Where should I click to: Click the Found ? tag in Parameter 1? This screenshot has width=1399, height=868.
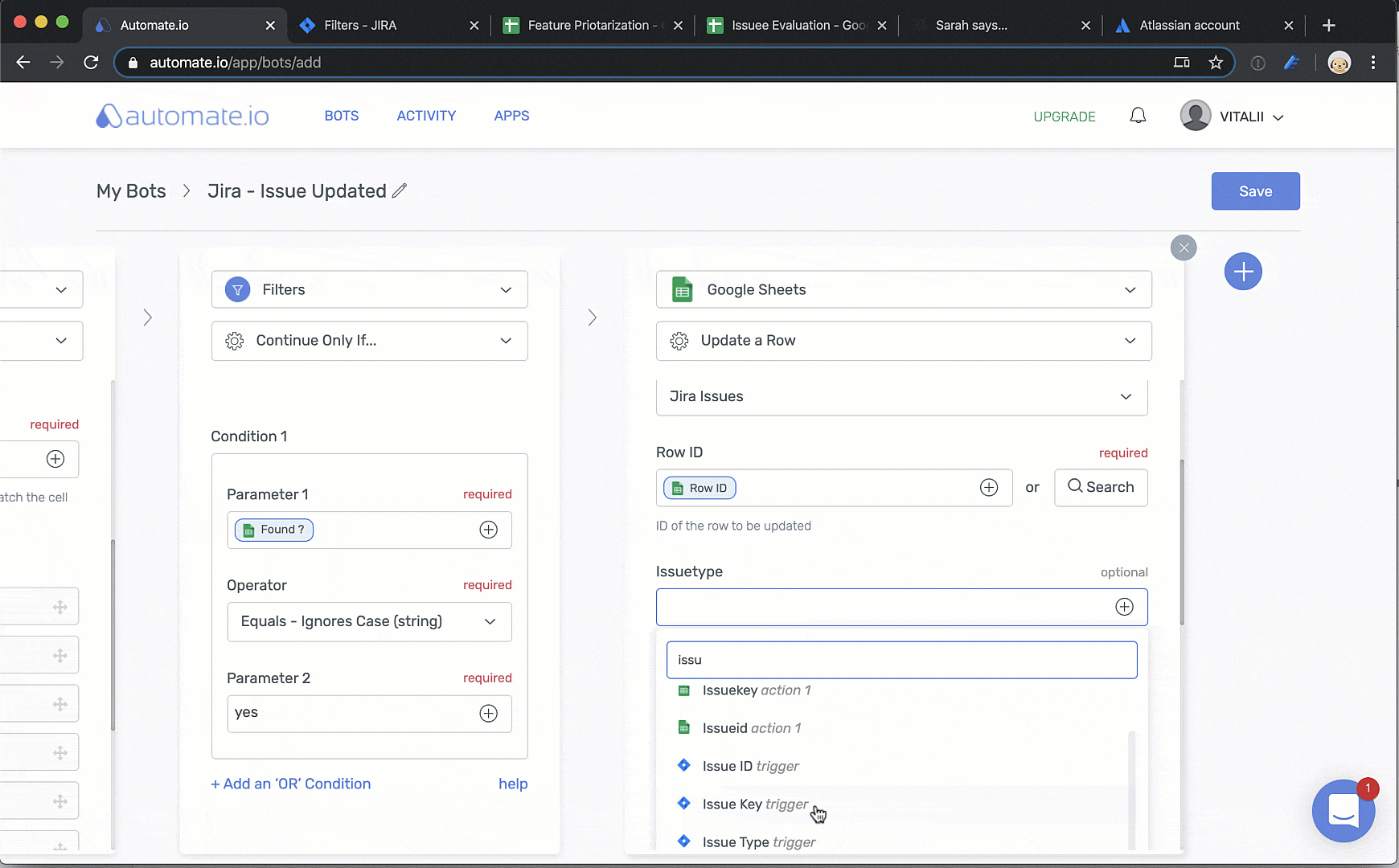274,530
